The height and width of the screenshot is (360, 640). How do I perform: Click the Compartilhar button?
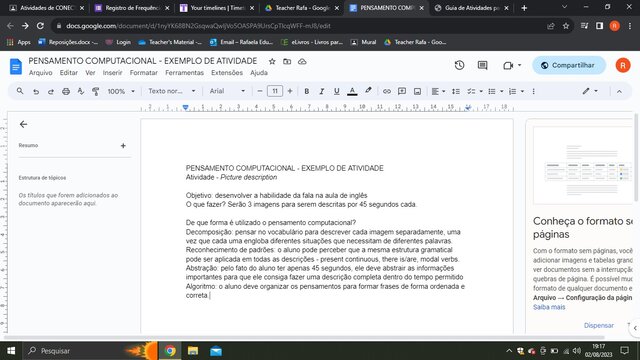569,65
